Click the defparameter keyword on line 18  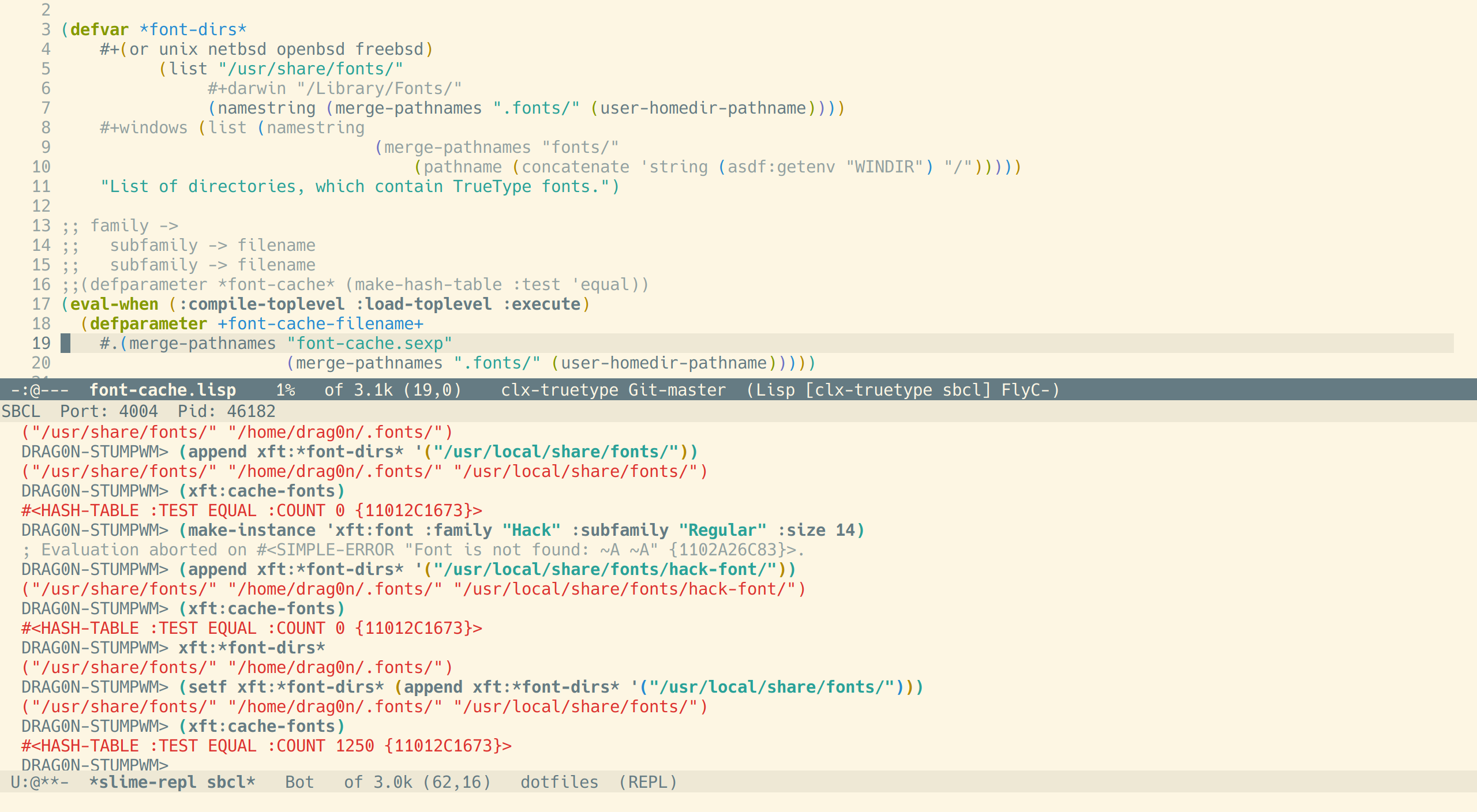148,324
